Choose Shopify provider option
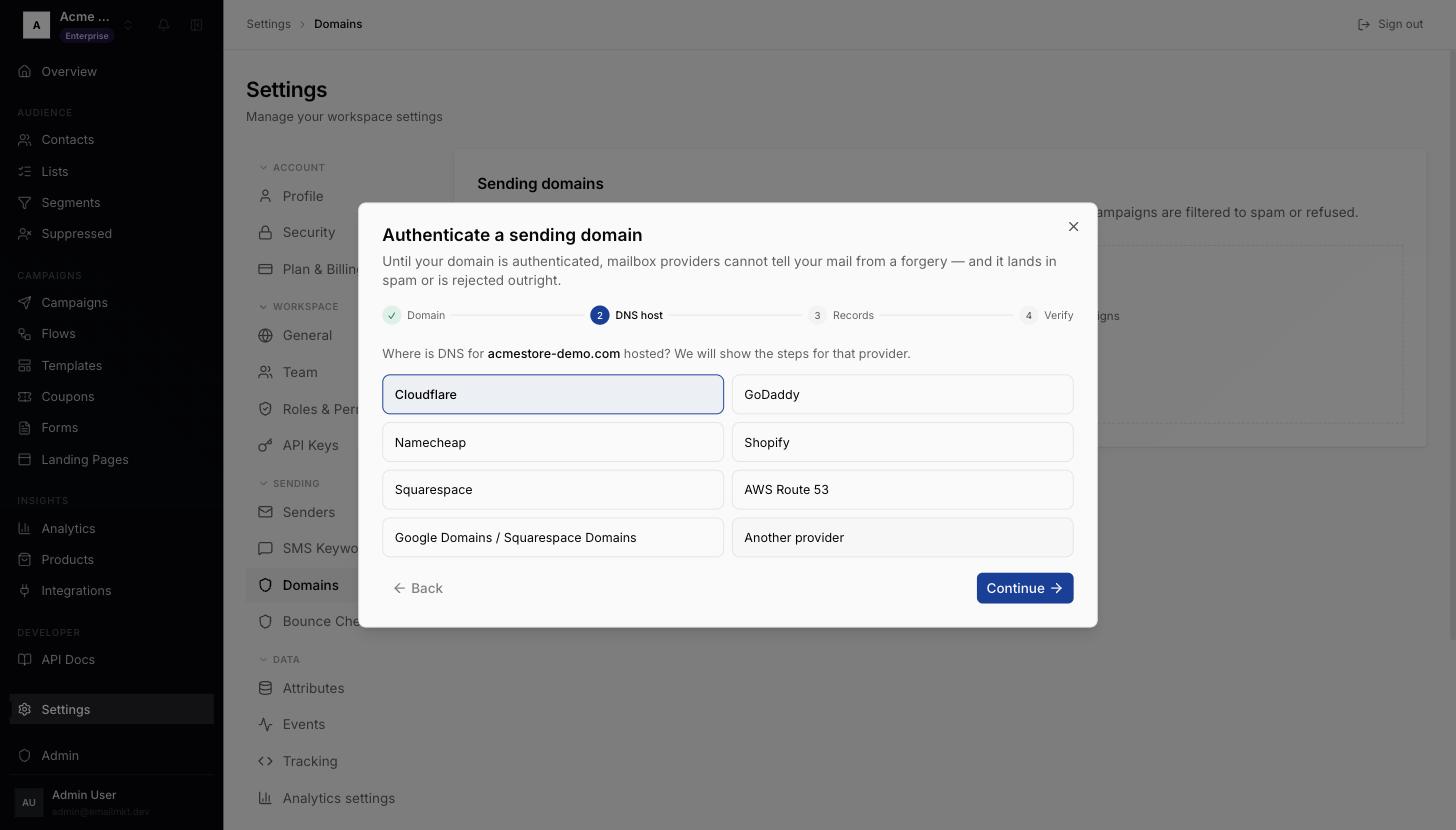 pos(902,442)
